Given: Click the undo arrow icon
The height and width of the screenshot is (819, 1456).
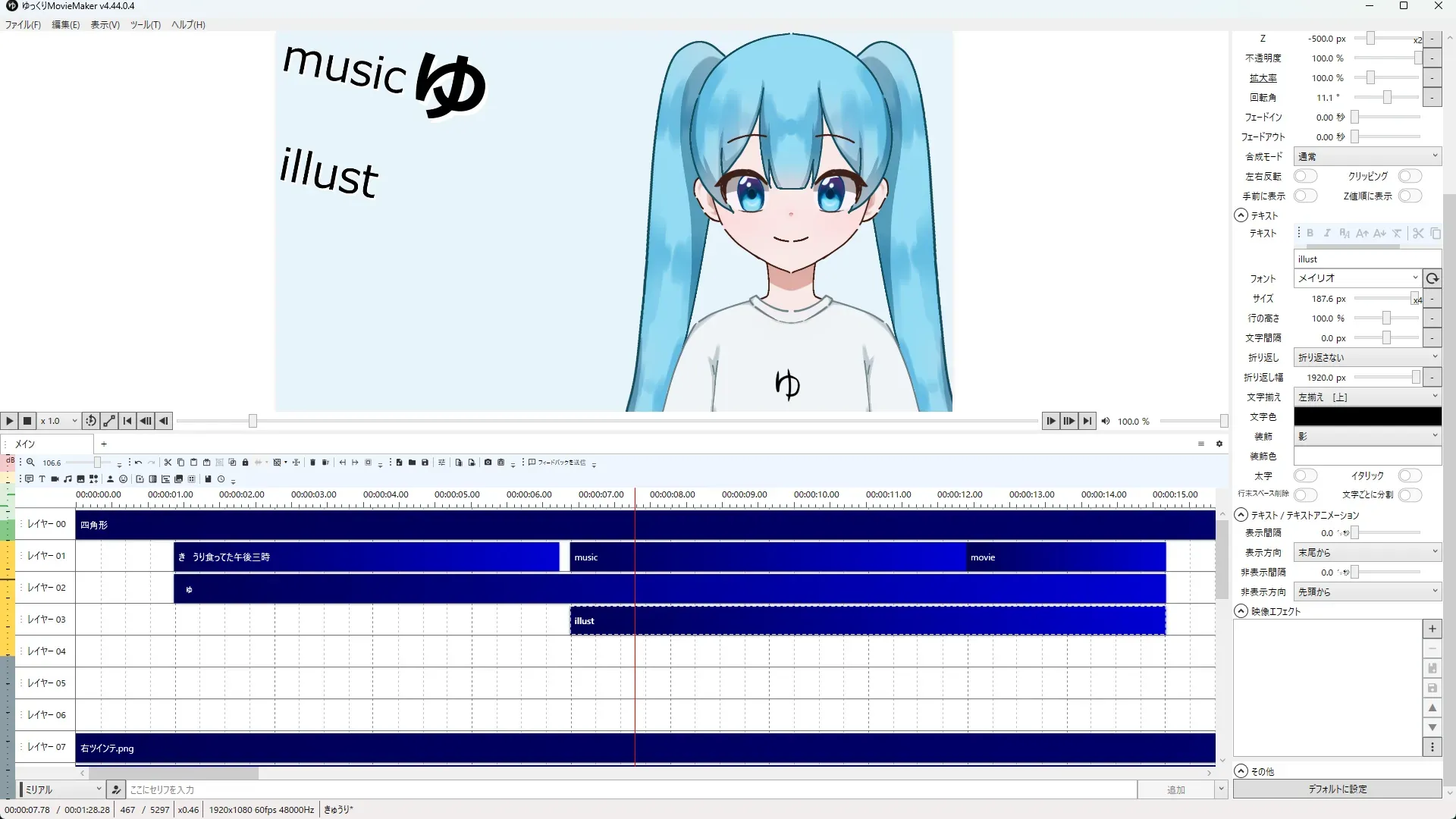Looking at the screenshot, I should tap(138, 462).
